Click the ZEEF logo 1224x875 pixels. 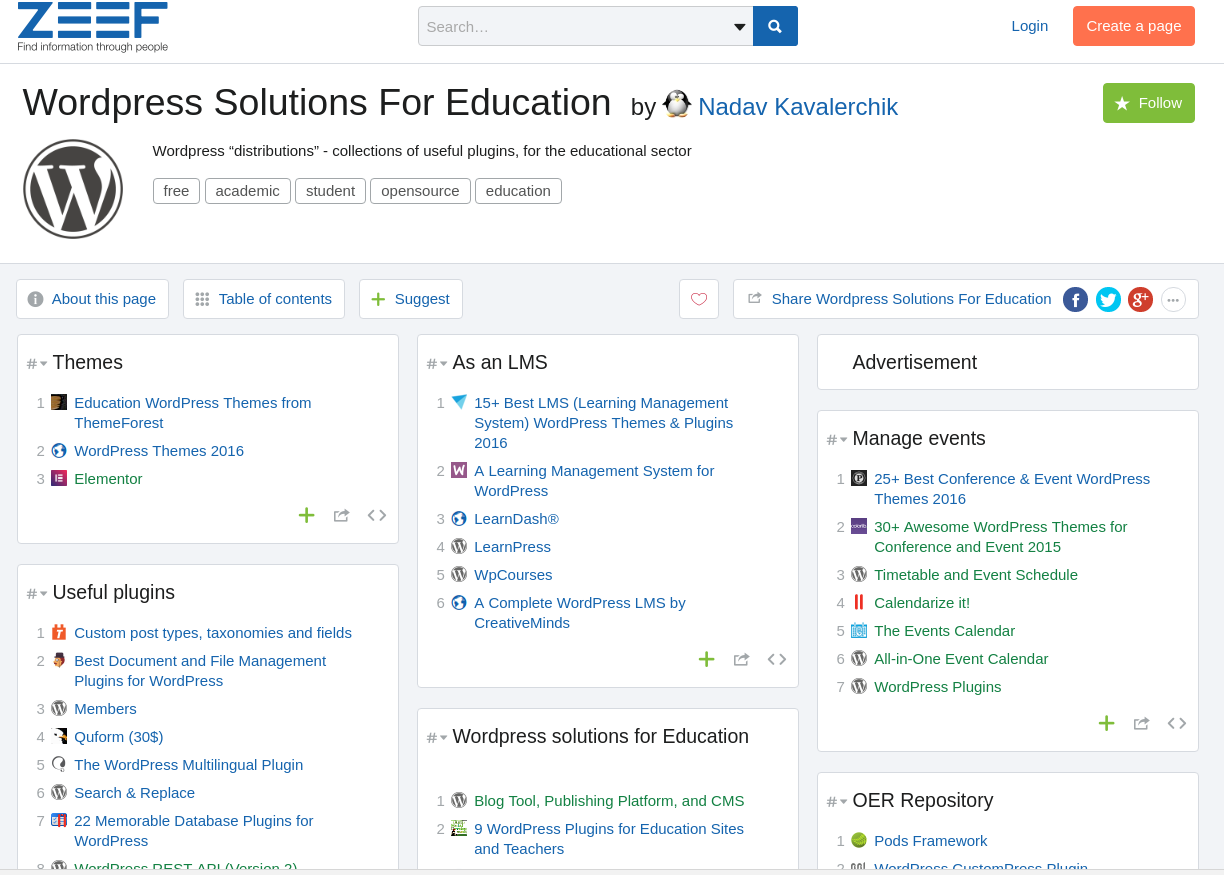pos(92,27)
